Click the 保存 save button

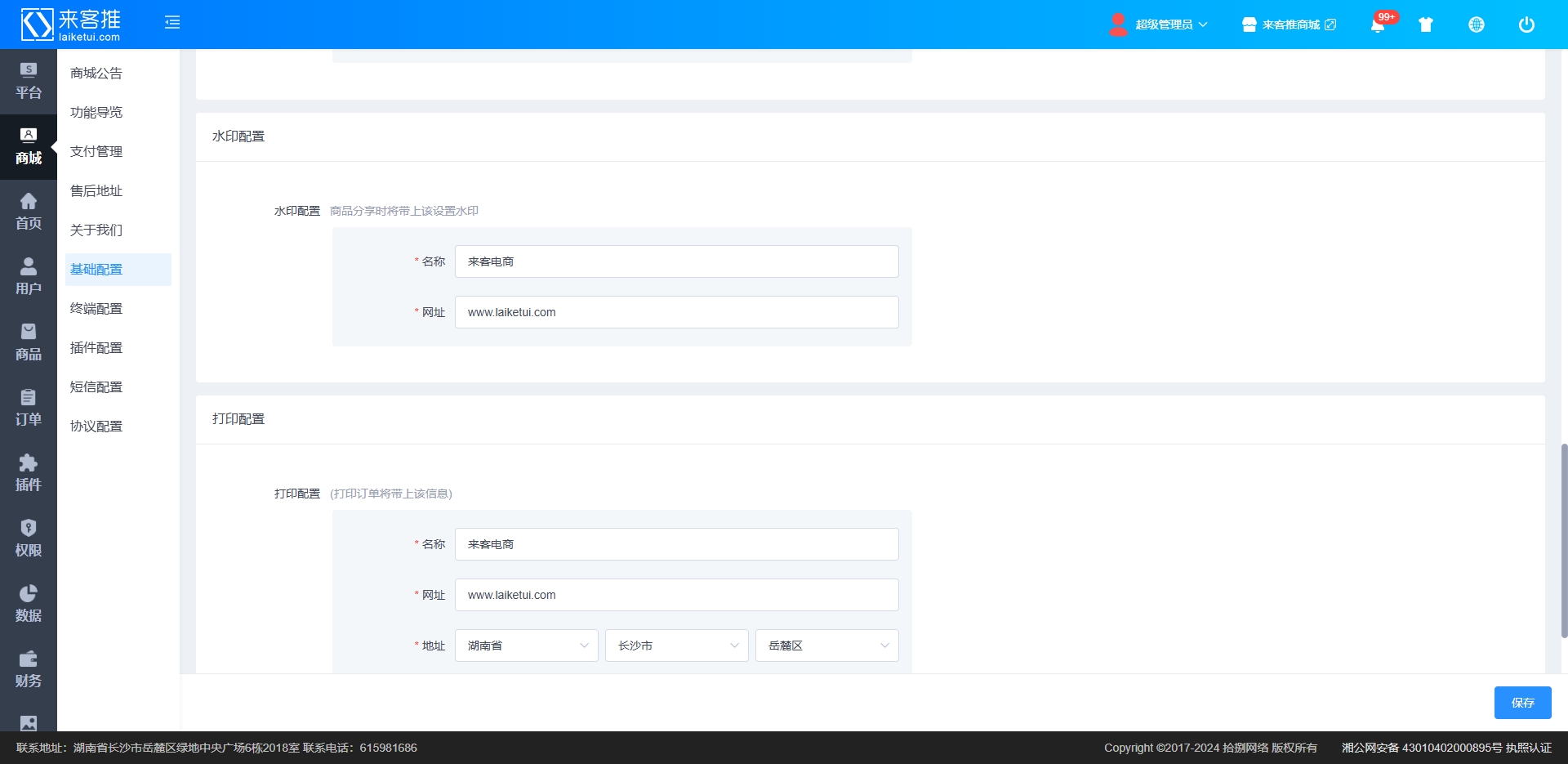[1522, 703]
